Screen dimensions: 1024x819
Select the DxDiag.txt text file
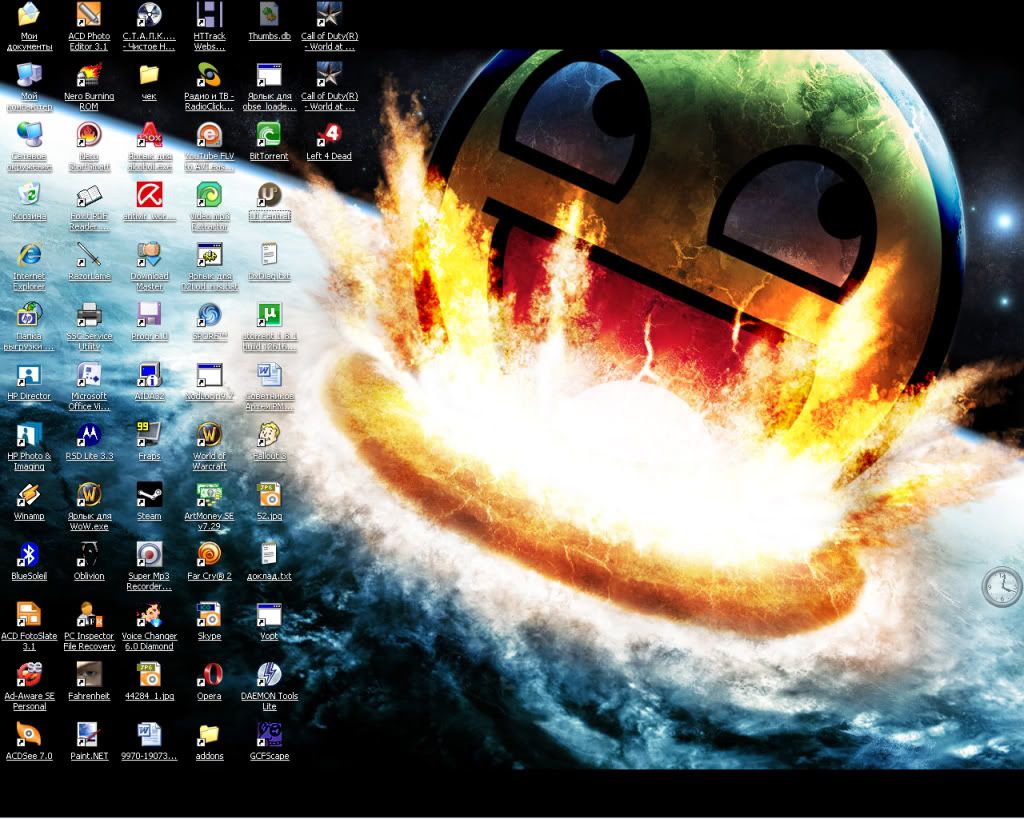269,255
